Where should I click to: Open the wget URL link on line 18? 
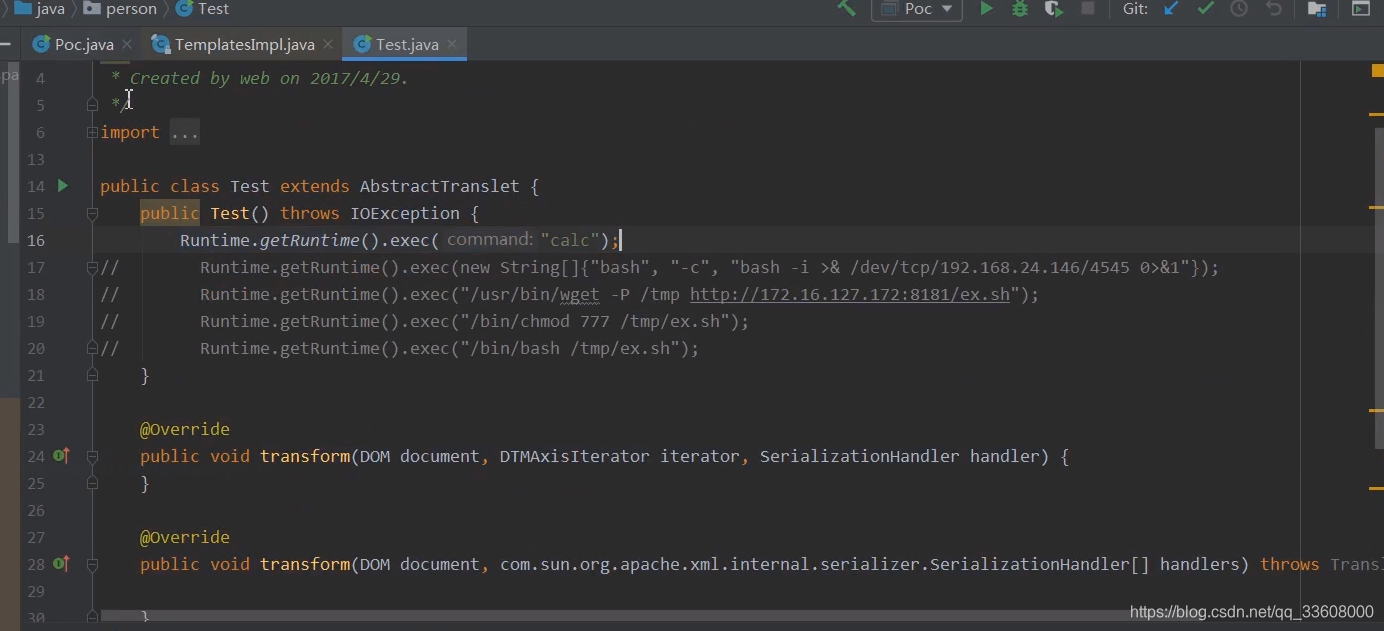(x=850, y=294)
